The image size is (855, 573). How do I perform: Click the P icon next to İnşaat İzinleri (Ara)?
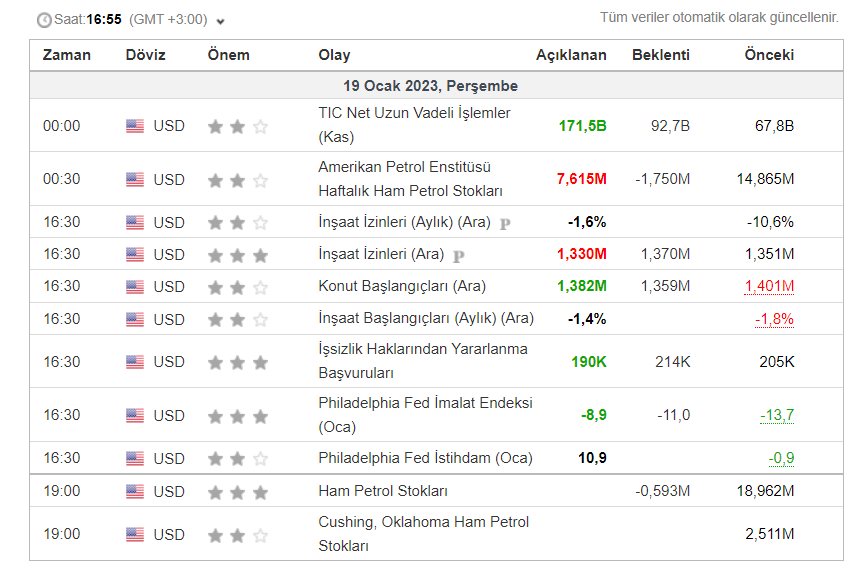[x=459, y=256]
